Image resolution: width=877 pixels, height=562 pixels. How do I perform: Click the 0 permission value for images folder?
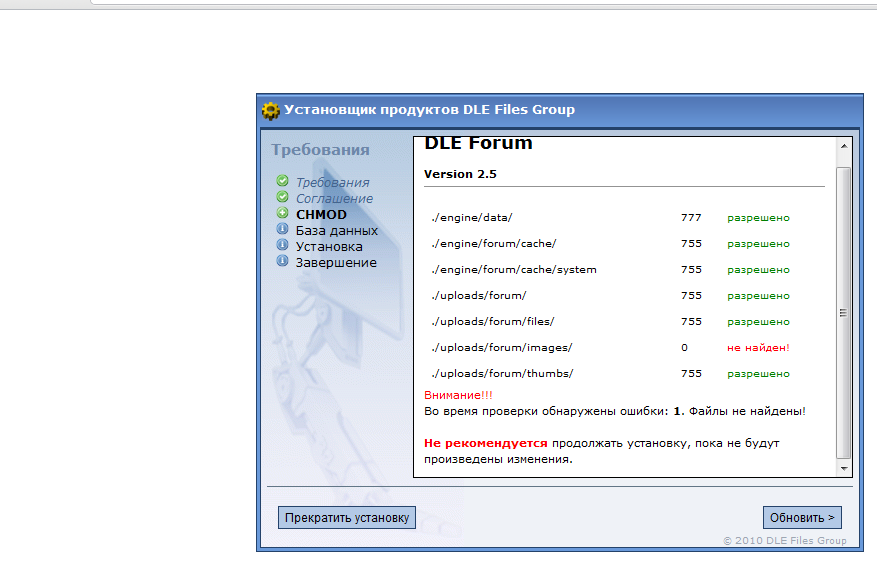pyautogui.click(x=685, y=348)
